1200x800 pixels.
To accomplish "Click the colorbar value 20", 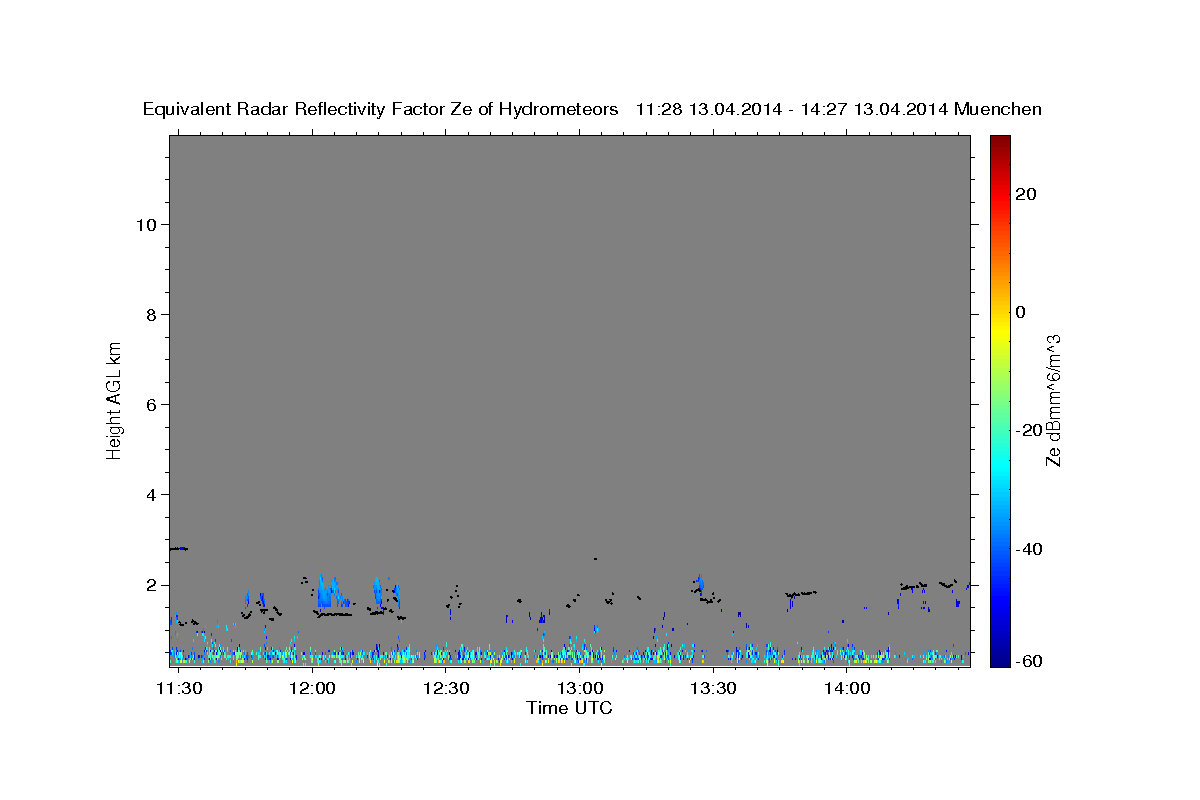I will point(1026,194).
